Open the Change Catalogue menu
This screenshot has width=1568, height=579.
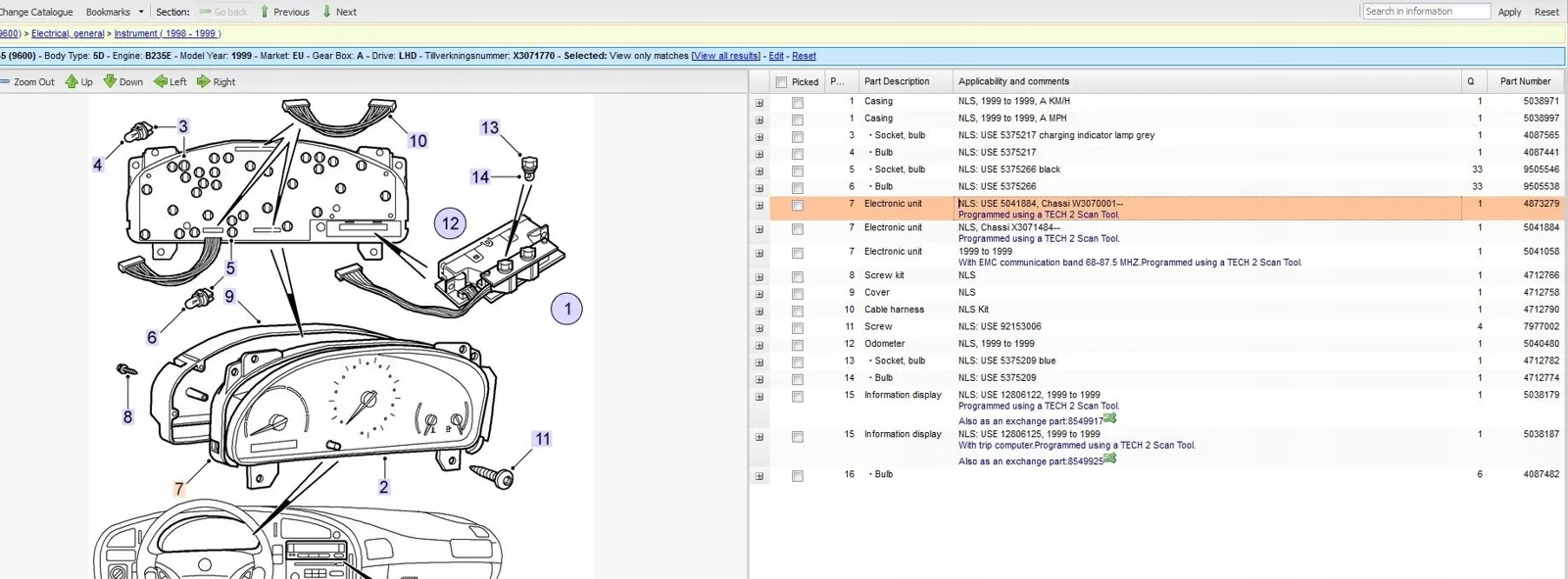[x=36, y=12]
